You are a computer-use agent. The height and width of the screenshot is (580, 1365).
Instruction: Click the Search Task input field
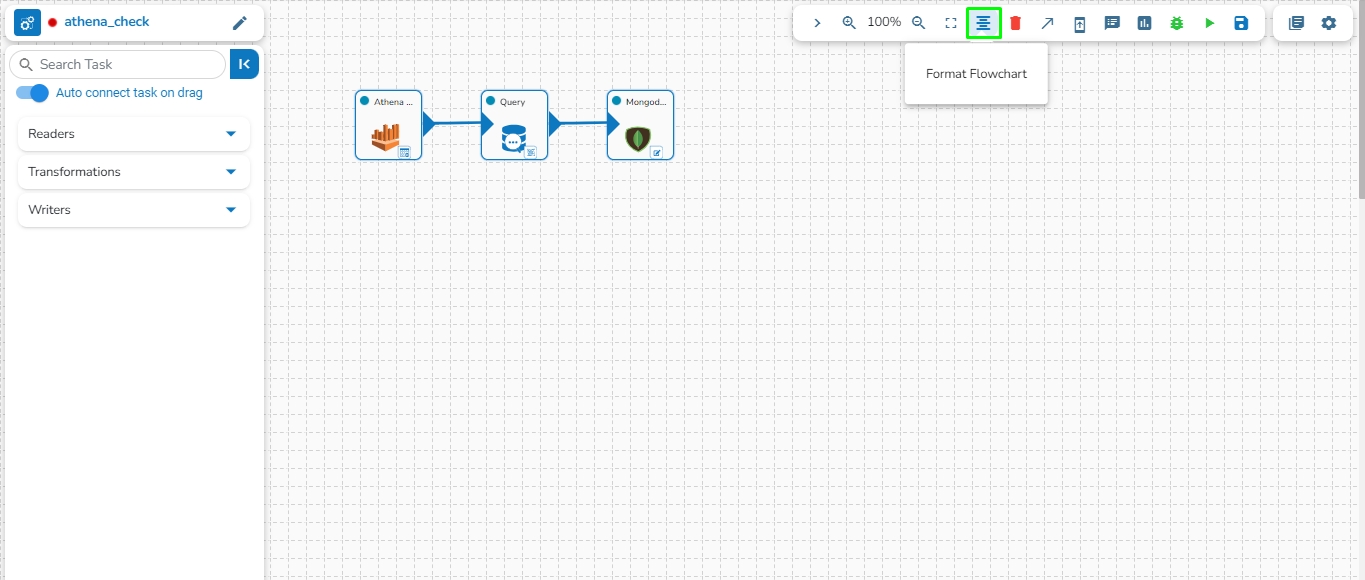point(117,64)
